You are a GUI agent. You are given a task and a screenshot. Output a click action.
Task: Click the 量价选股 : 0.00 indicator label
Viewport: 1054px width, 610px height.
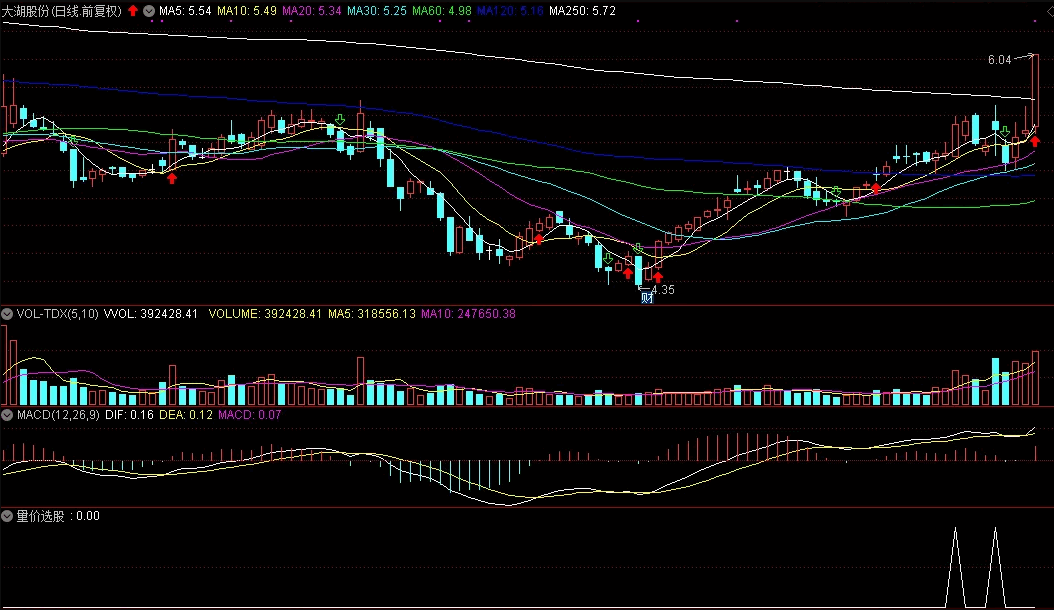click(58, 516)
